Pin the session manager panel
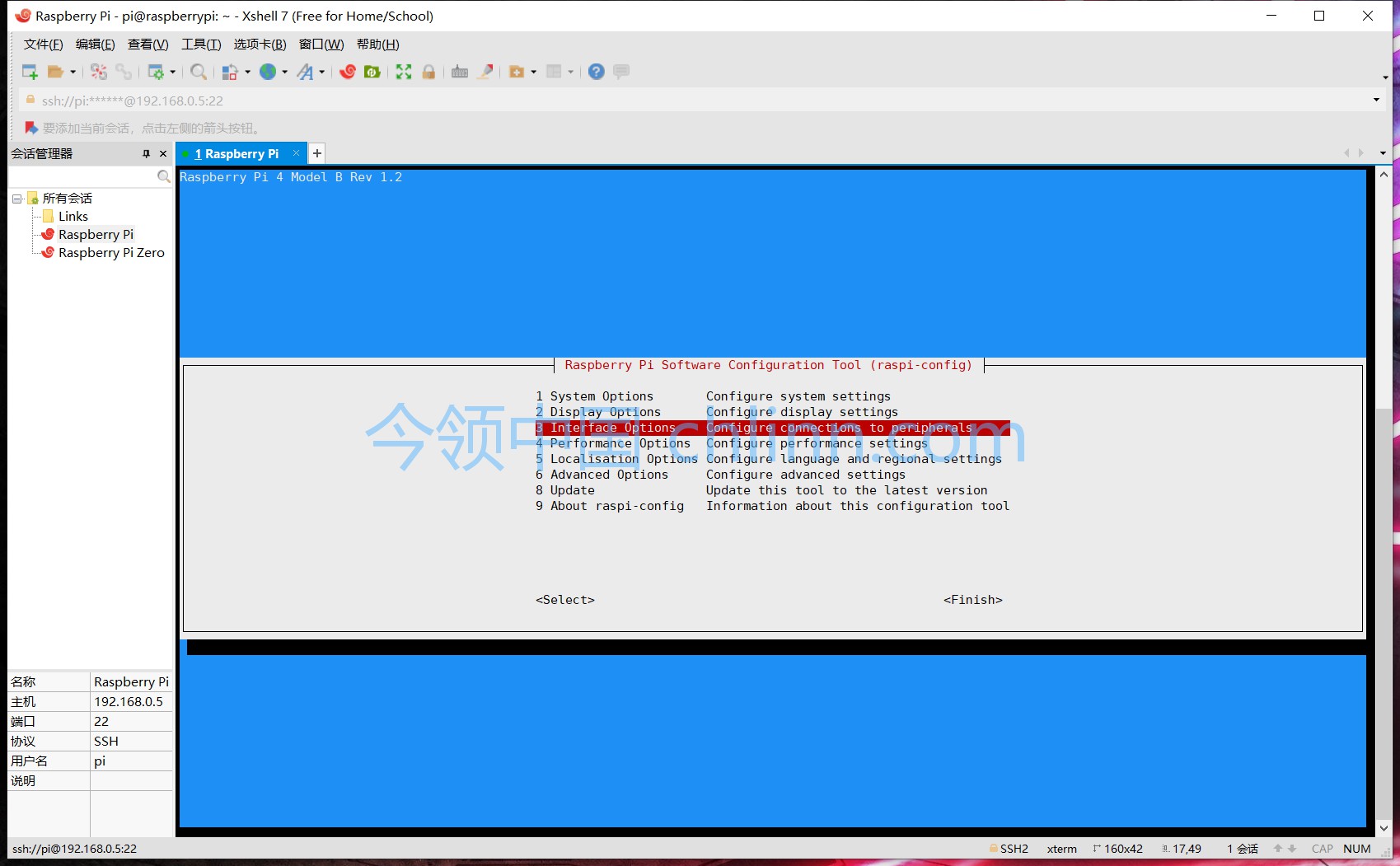1400x866 pixels. tap(146, 153)
